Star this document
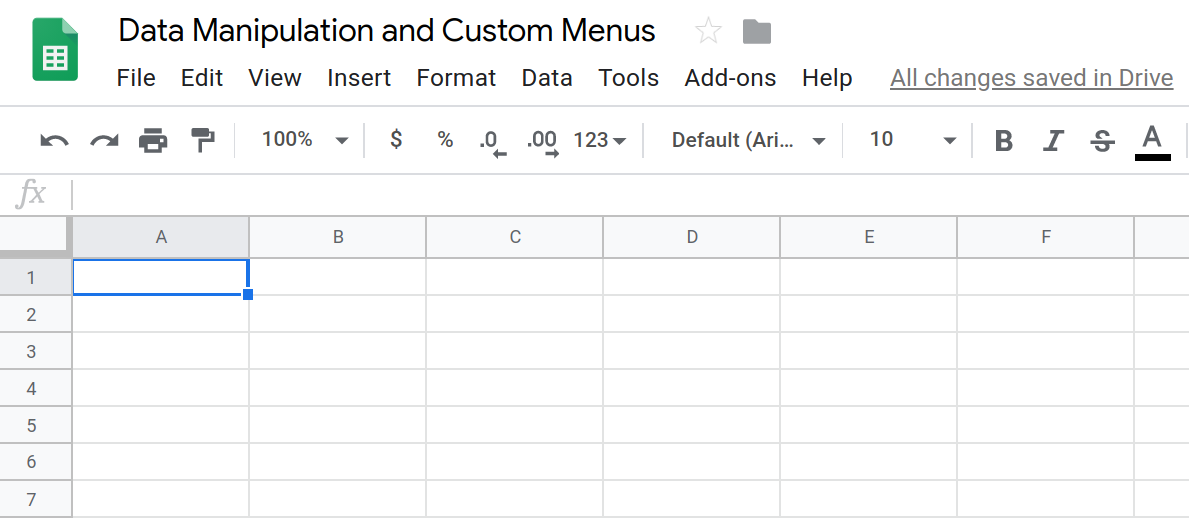 (x=708, y=32)
